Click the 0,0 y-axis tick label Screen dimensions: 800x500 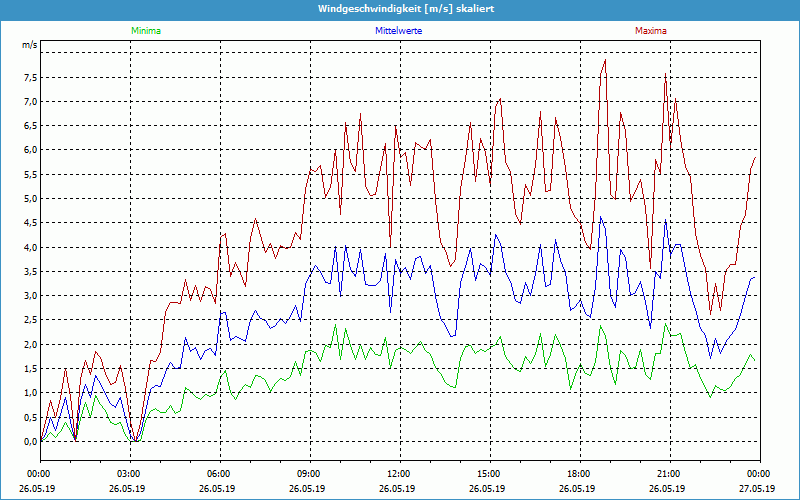(29, 441)
